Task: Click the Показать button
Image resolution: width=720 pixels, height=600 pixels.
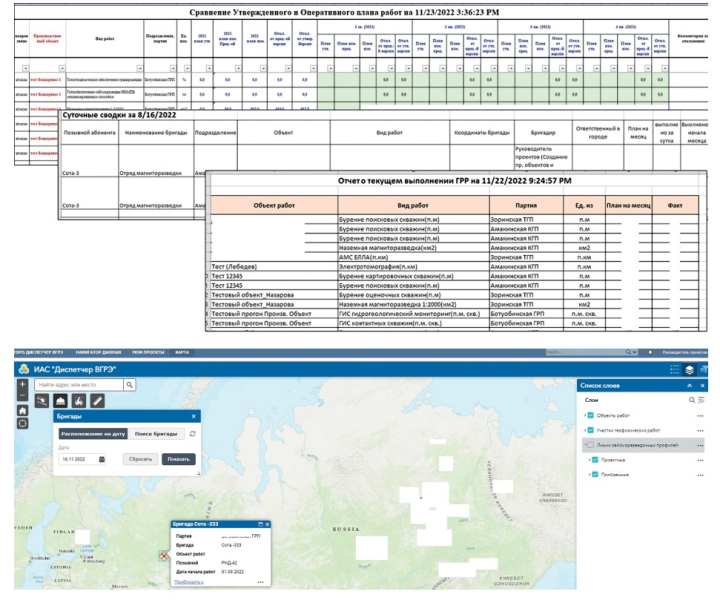Action: tap(179, 459)
